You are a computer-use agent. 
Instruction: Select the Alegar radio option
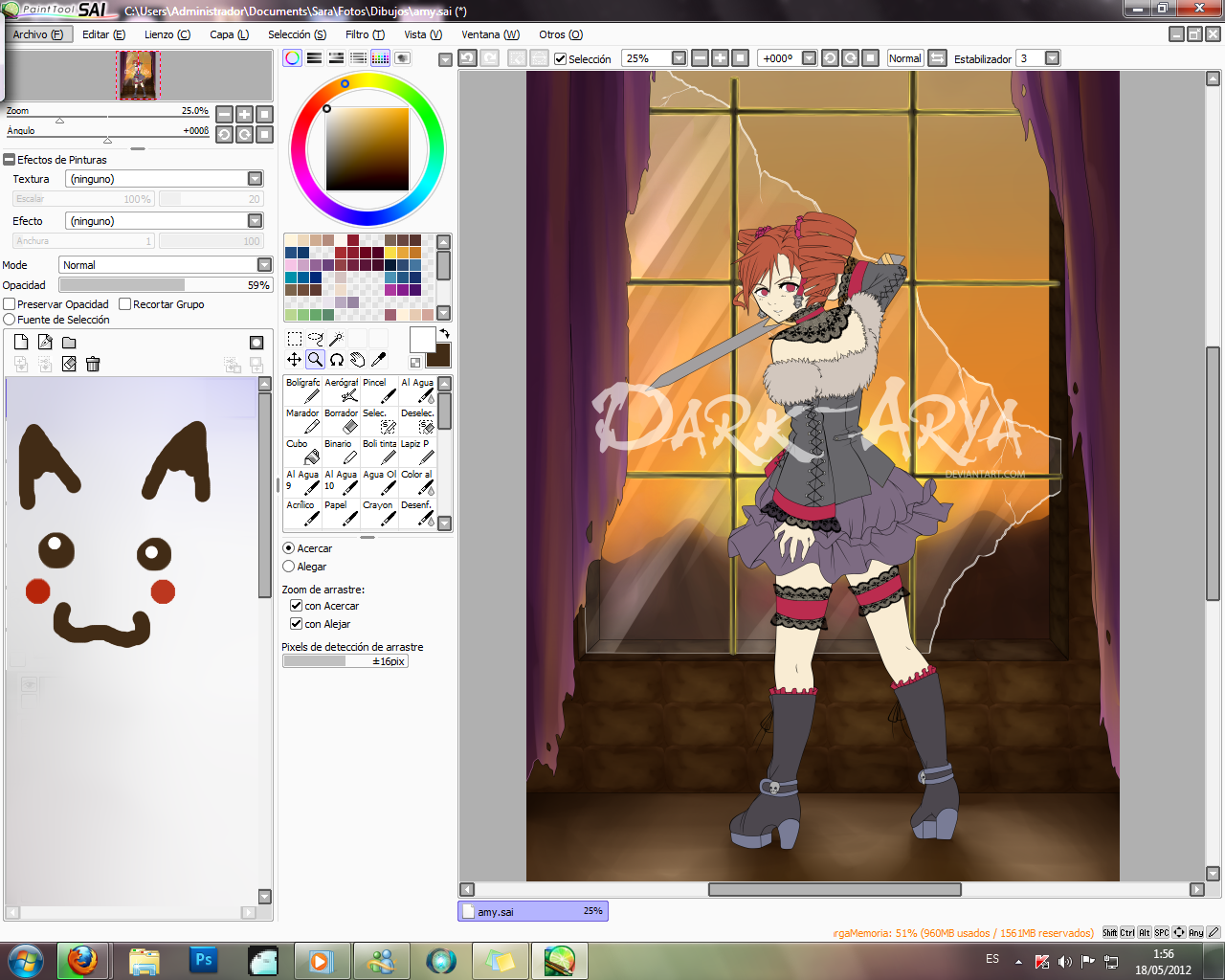[288, 567]
